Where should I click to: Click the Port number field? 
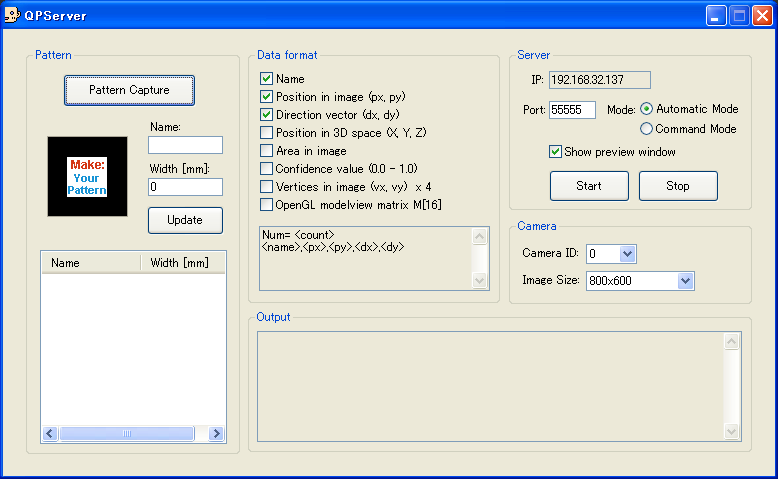pyautogui.click(x=572, y=110)
